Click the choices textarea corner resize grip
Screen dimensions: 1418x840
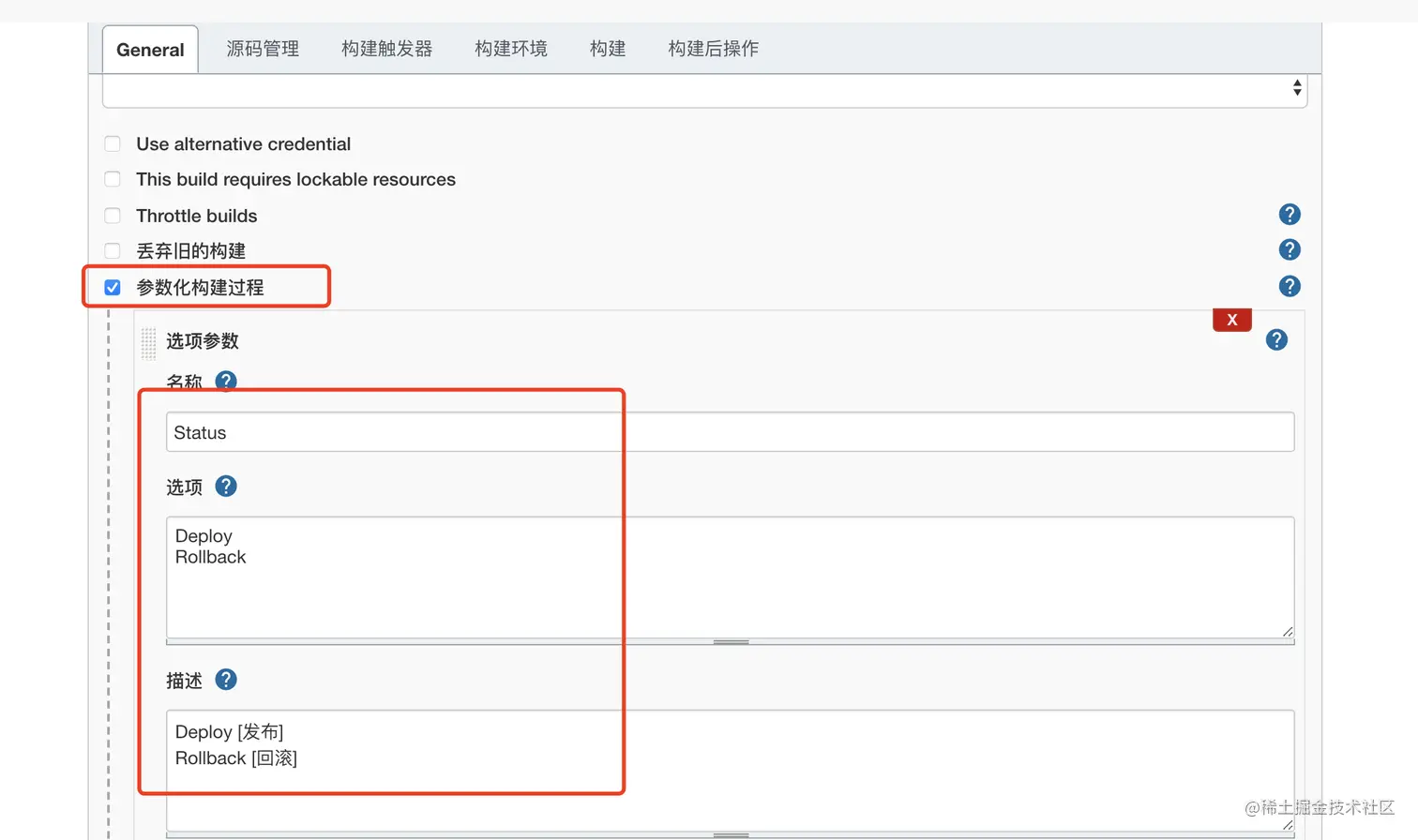tap(1288, 632)
